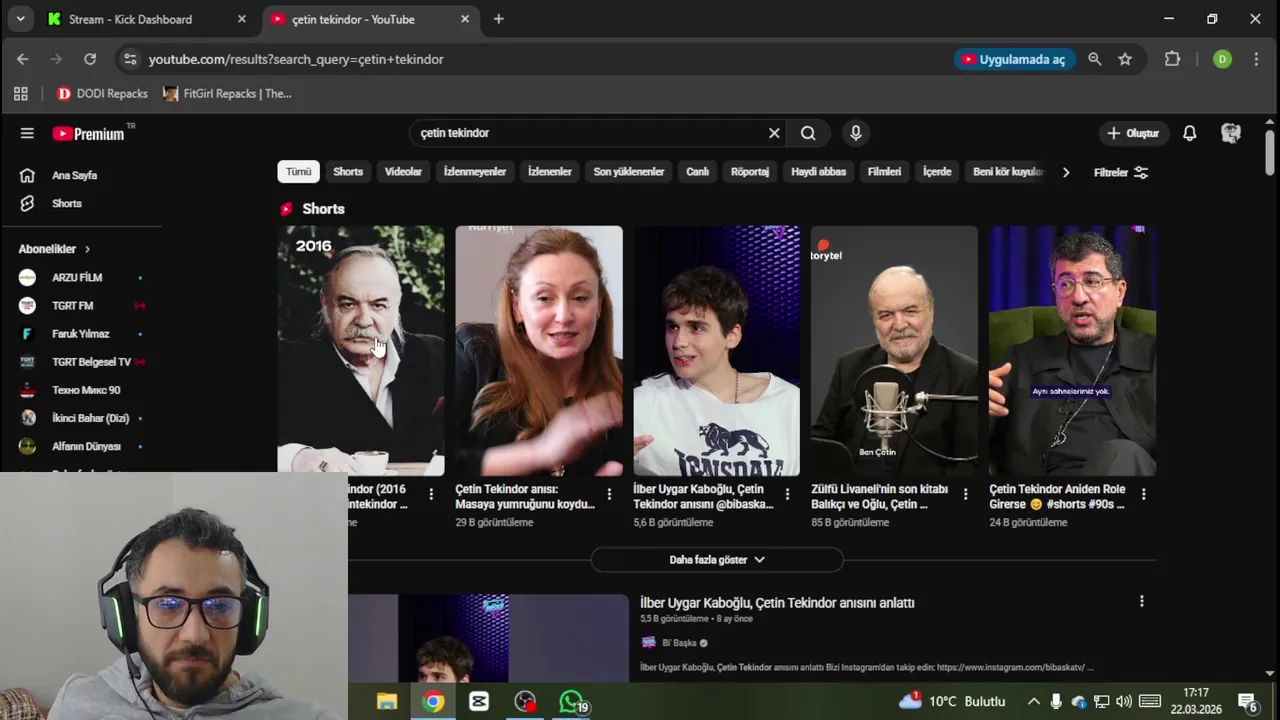Open the Storytel Zülfü Livaneli short thumbnail

(894, 350)
